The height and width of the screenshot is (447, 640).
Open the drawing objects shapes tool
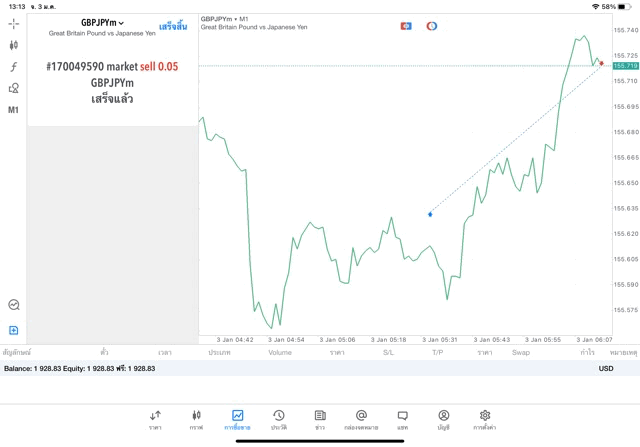coord(14,88)
